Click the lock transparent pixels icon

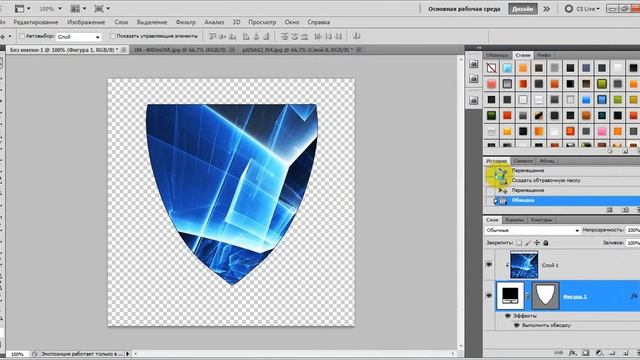(x=519, y=243)
